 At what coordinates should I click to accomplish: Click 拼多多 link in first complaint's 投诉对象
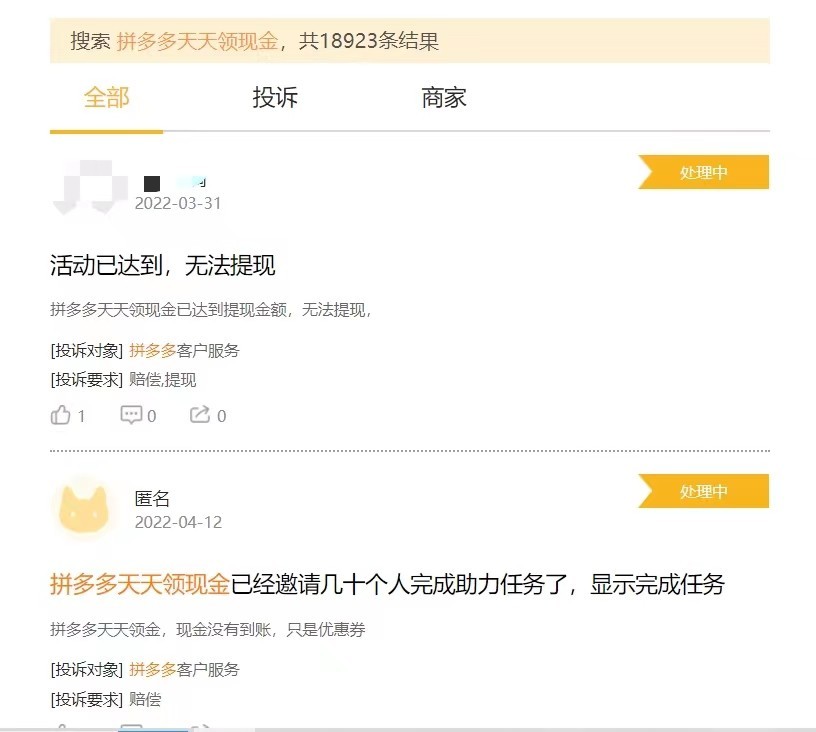point(153,350)
